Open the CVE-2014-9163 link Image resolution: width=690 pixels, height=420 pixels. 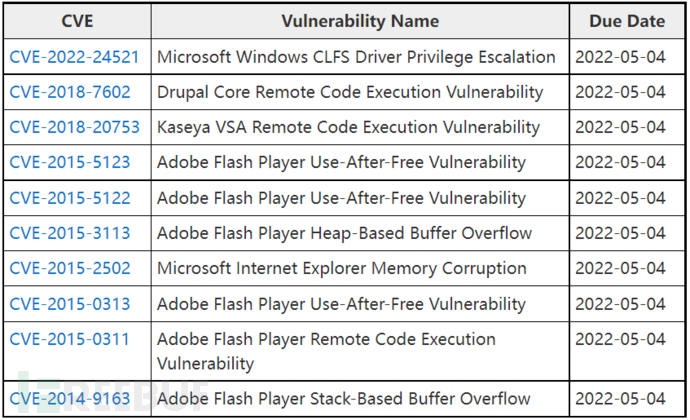click(70, 399)
